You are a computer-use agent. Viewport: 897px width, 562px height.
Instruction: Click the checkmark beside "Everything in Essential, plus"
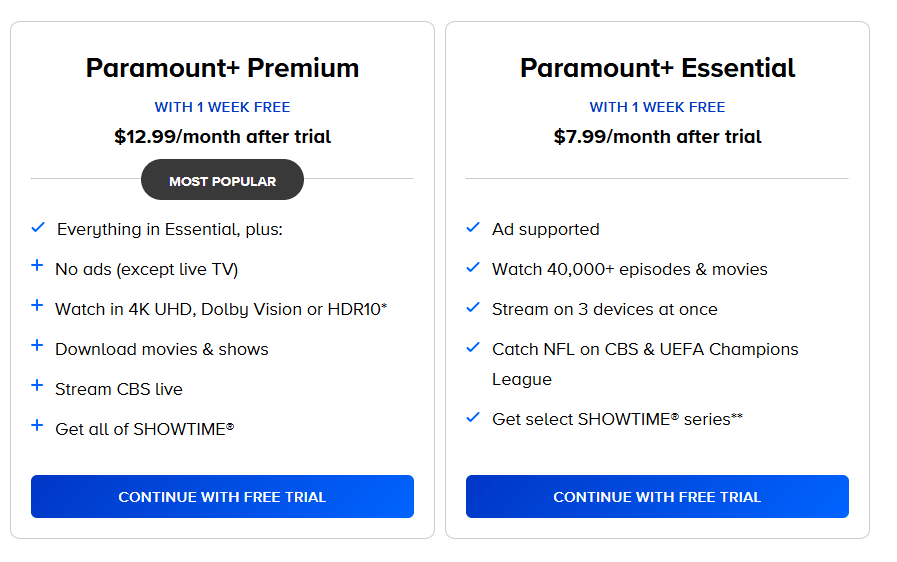point(38,228)
